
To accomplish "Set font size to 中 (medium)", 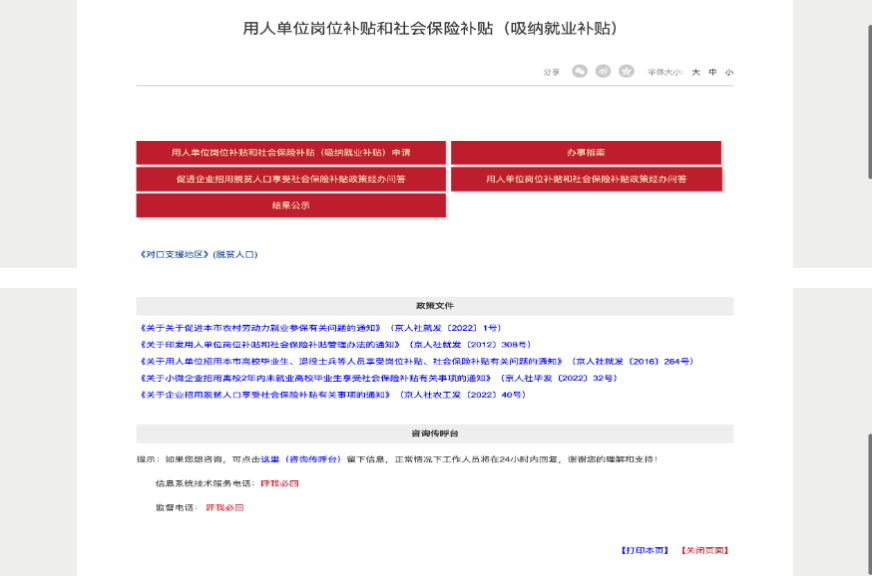I will (712, 72).
